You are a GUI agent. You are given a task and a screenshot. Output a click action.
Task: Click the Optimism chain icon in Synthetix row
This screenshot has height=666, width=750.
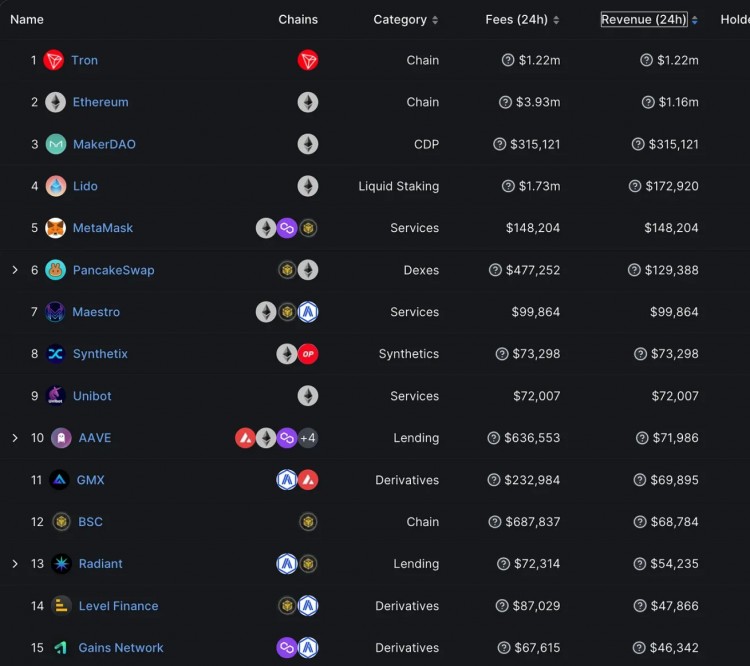(308, 354)
